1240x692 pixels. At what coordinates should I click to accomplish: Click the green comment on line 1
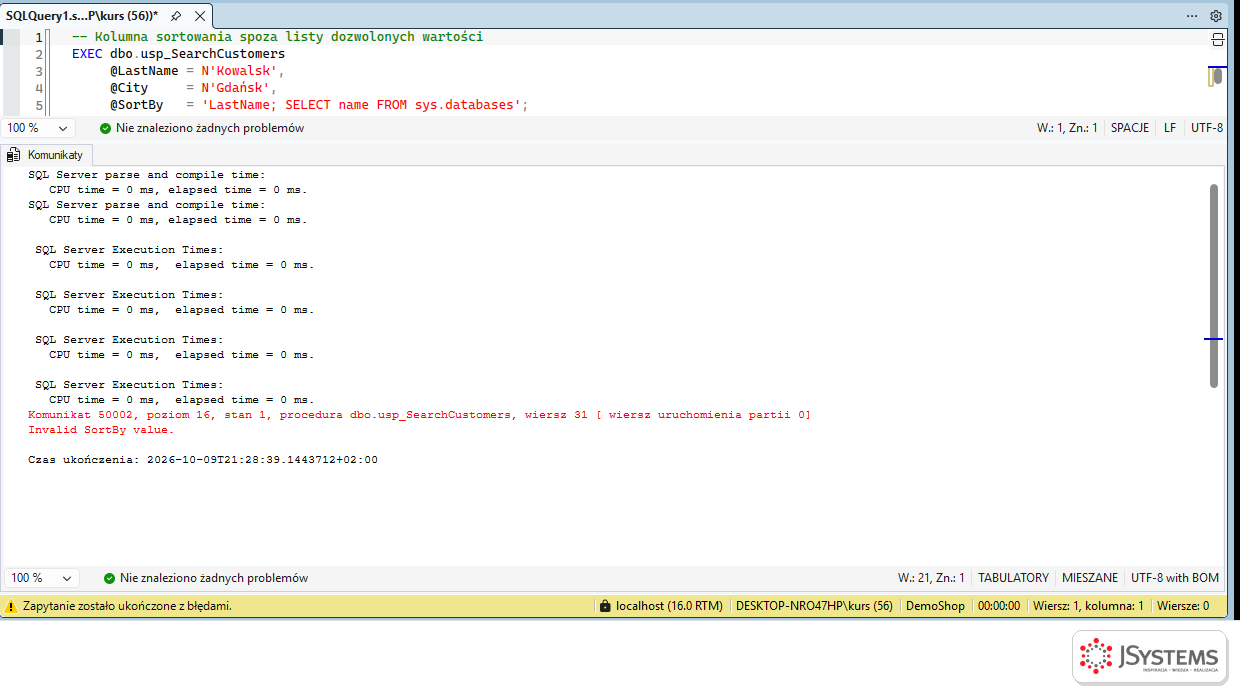(x=277, y=37)
